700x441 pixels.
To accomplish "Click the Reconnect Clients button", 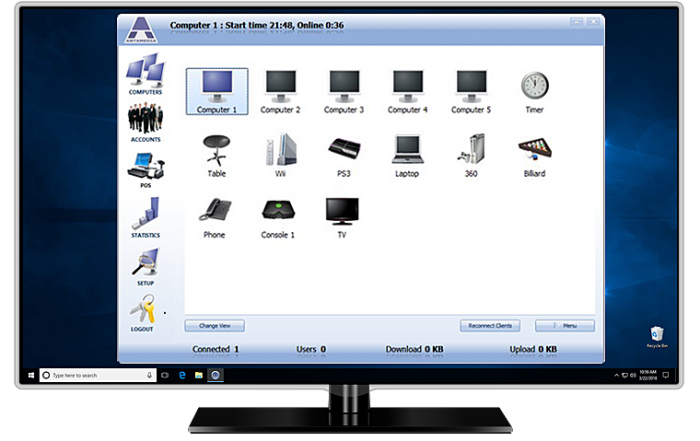I will [x=490, y=326].
